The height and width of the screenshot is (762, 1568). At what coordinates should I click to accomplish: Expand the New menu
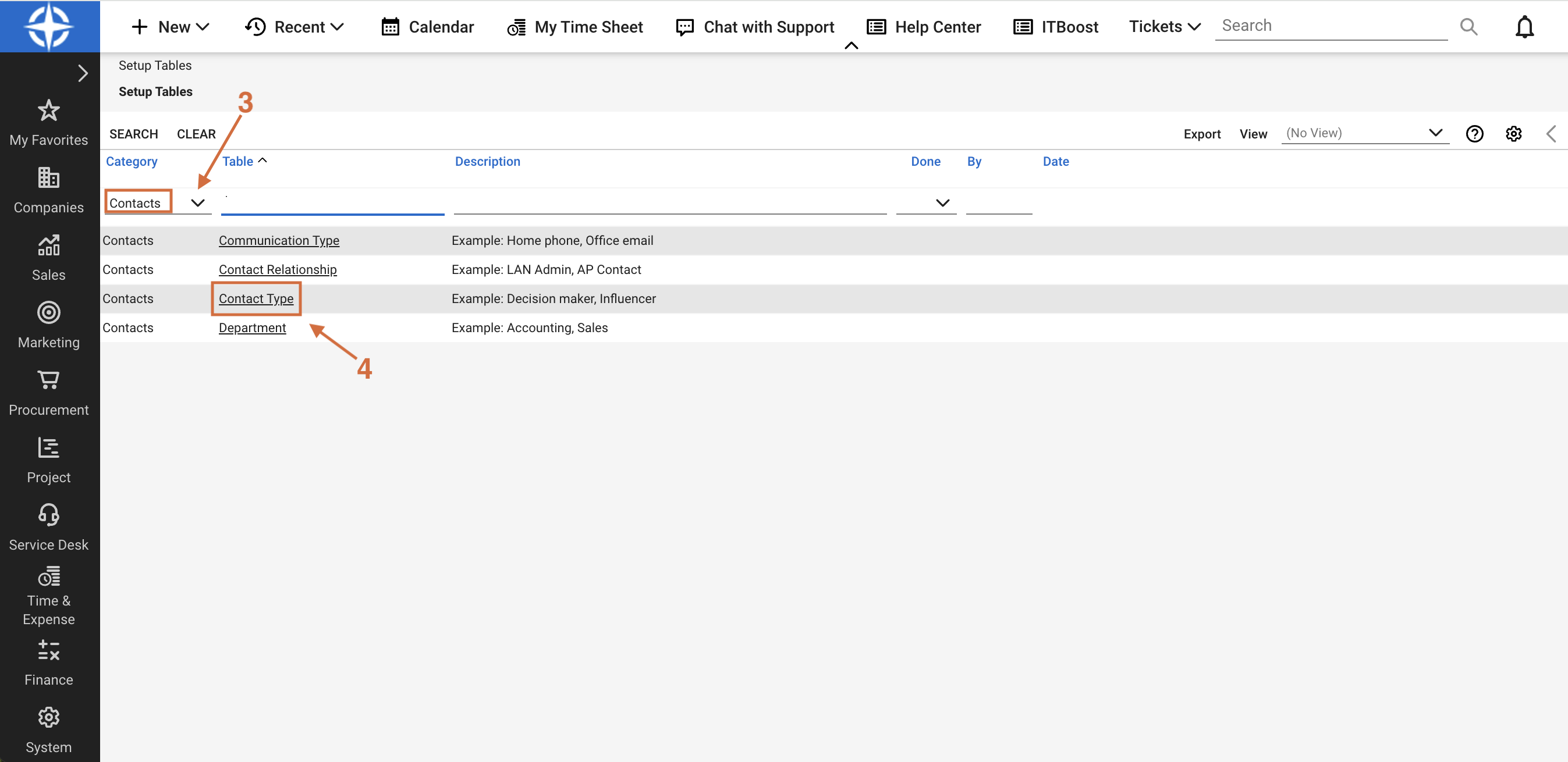tap(171, 26)
